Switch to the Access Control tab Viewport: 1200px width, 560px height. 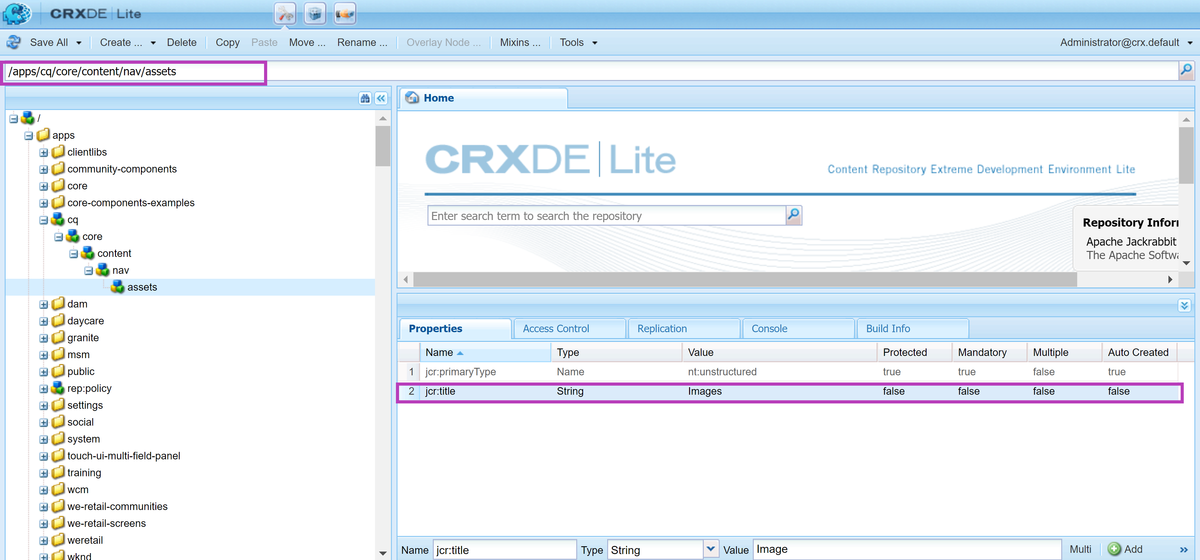click(568, 328)
